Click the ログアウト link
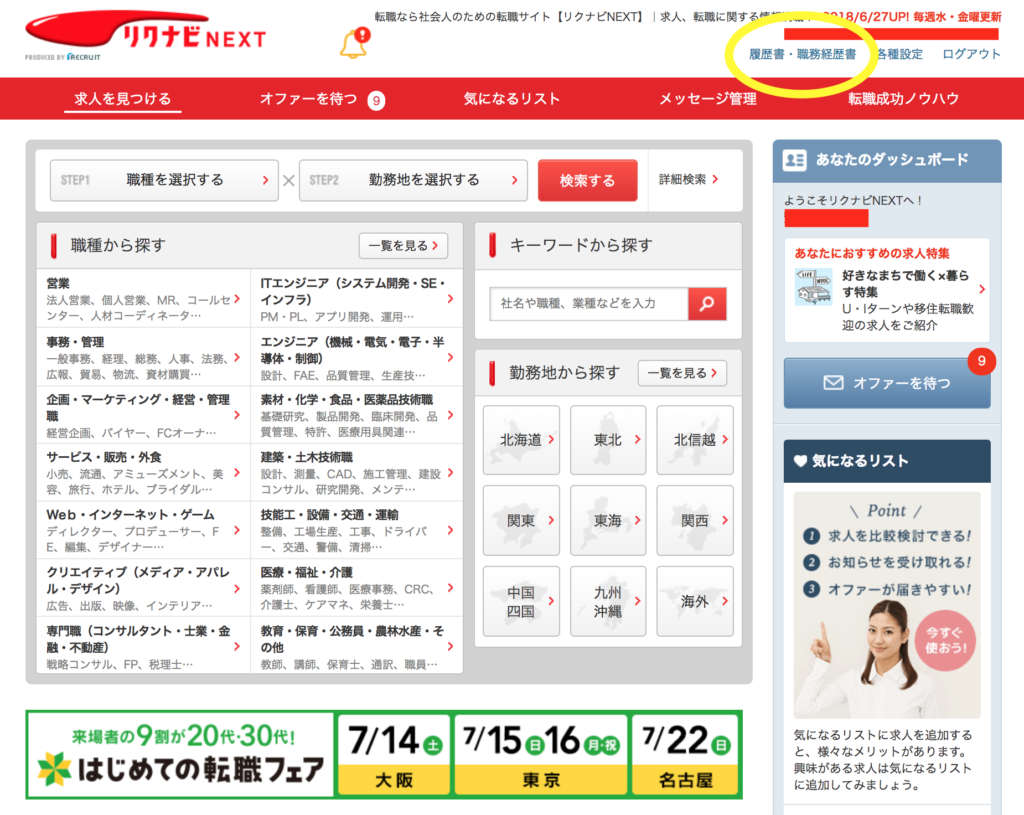Screen dimensions: 1024x815 point(971,54)
